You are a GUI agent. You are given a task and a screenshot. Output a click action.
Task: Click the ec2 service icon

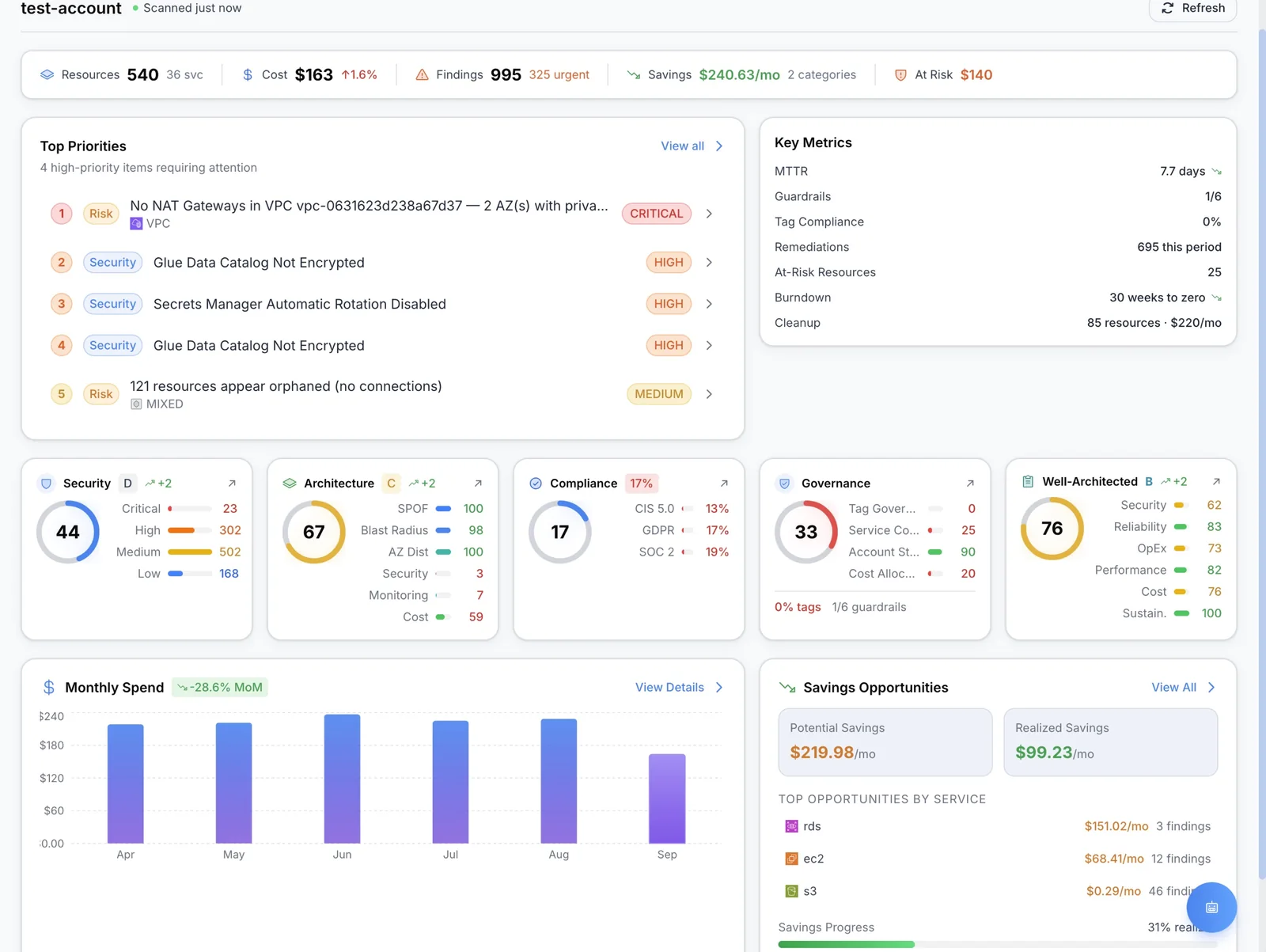point(791,859)
